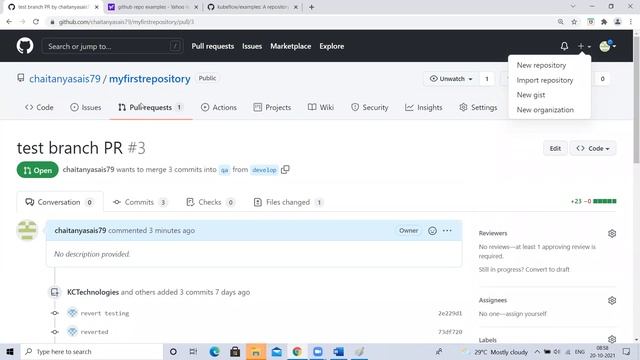This screenshot has height=360, width=640.
Task: Go to GitHub home via Octocat logo
Action: tap(25, 46)
